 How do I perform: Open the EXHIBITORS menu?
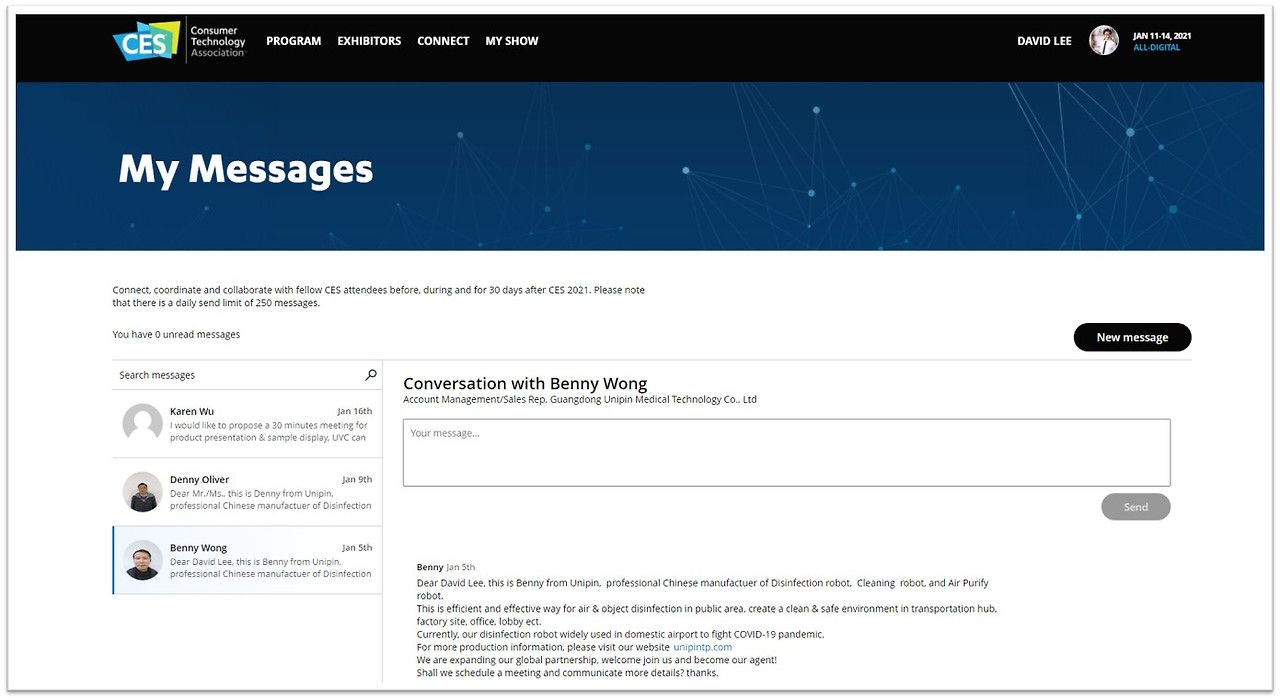[x=369, y=41]
